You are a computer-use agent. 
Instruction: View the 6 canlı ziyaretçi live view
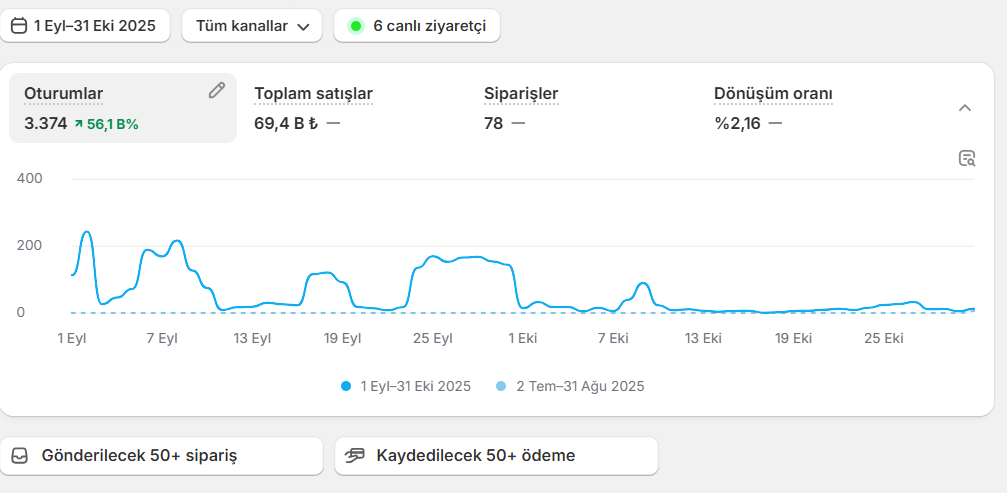[x=428, y=26]
